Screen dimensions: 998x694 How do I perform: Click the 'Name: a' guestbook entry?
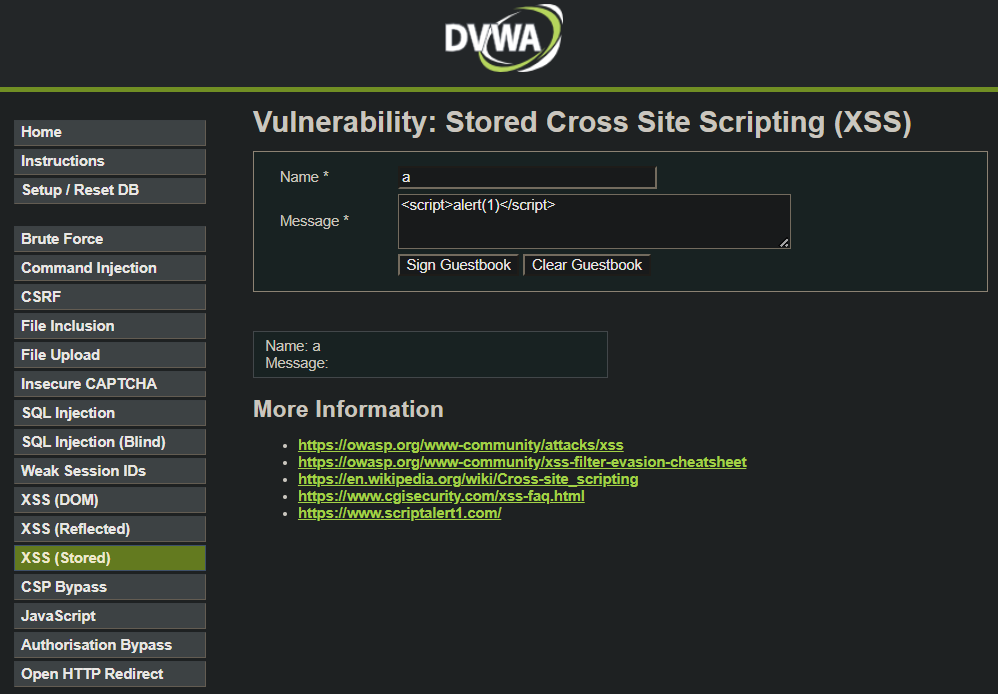point(293,346)
